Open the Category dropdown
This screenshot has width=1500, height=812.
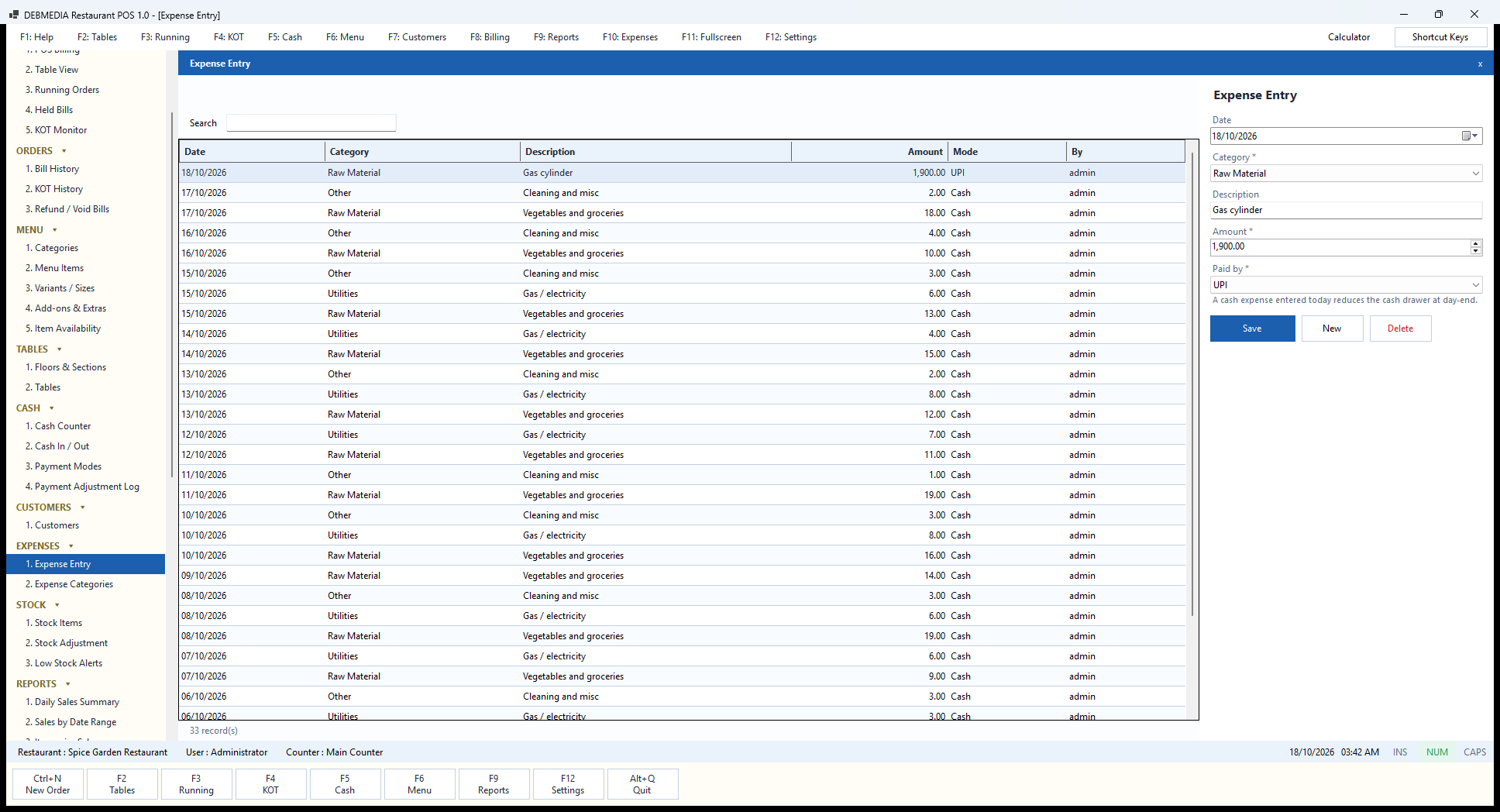[1475, 174]
